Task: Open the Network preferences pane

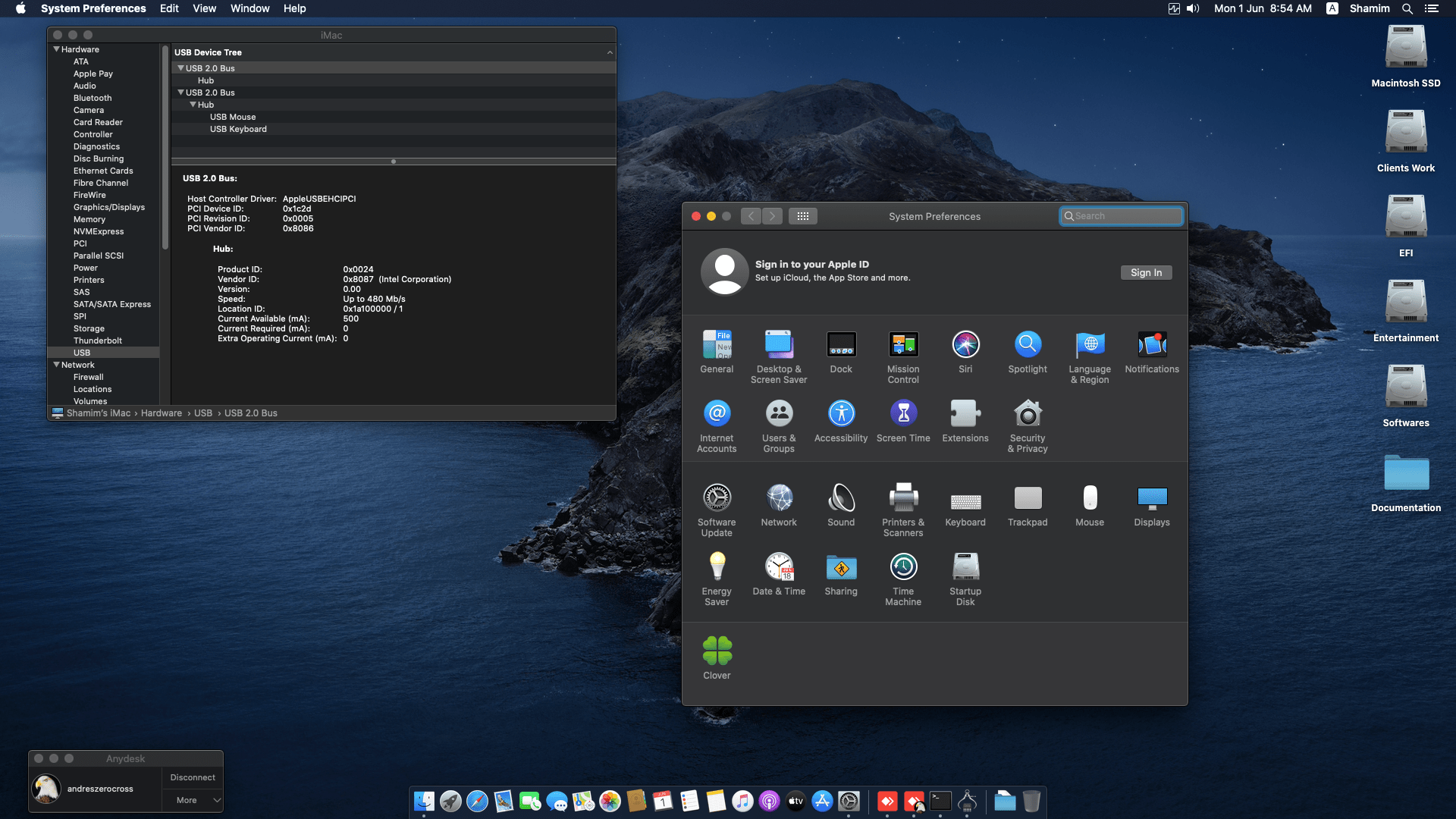Action: [779, 505]
